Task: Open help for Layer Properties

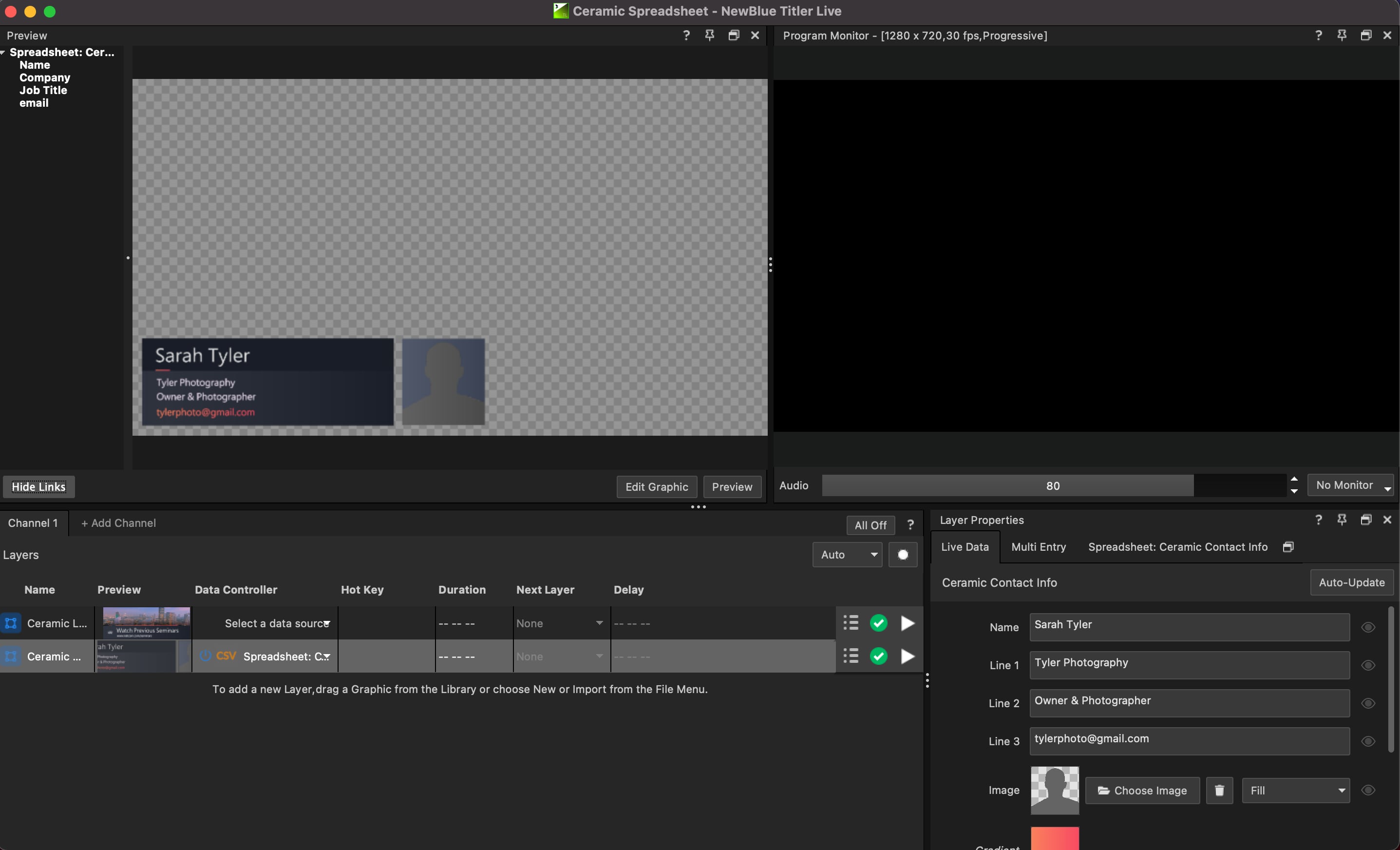Action: tap(1318, 520)
